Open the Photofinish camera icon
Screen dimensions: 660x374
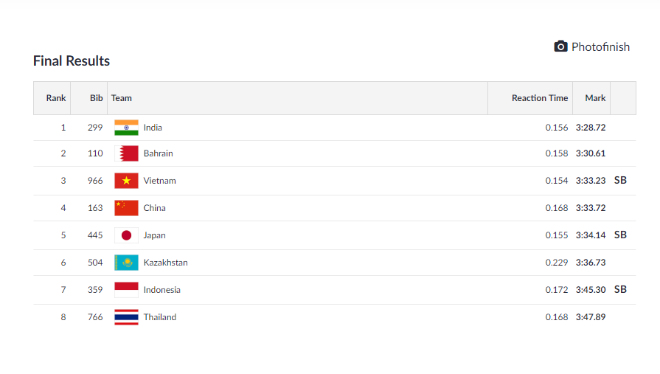click(x=560, y=46)
